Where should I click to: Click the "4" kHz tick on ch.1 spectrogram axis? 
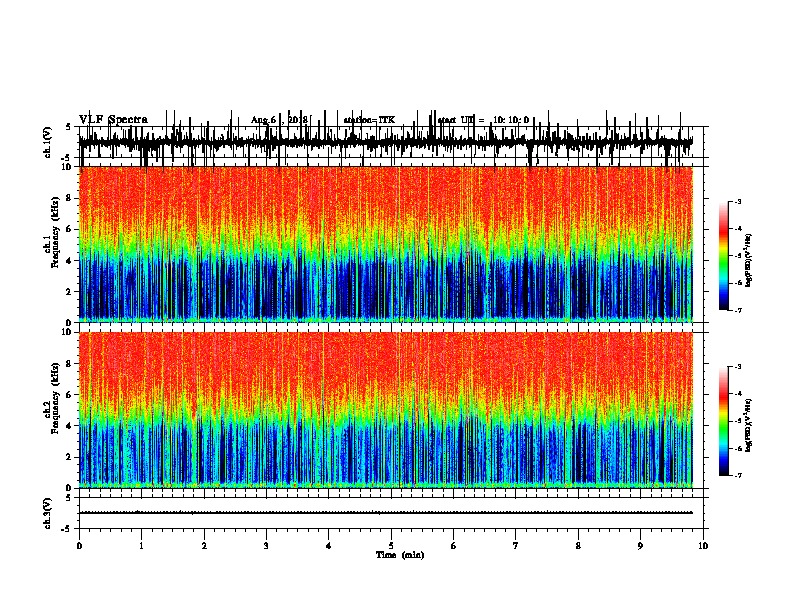point(69,261)
